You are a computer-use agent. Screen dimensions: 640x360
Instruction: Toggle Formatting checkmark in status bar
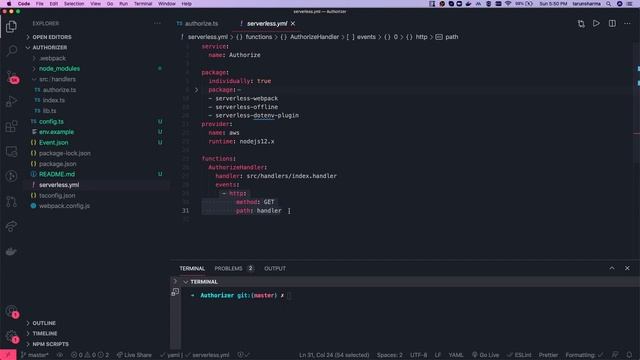(x=584, y=355)
